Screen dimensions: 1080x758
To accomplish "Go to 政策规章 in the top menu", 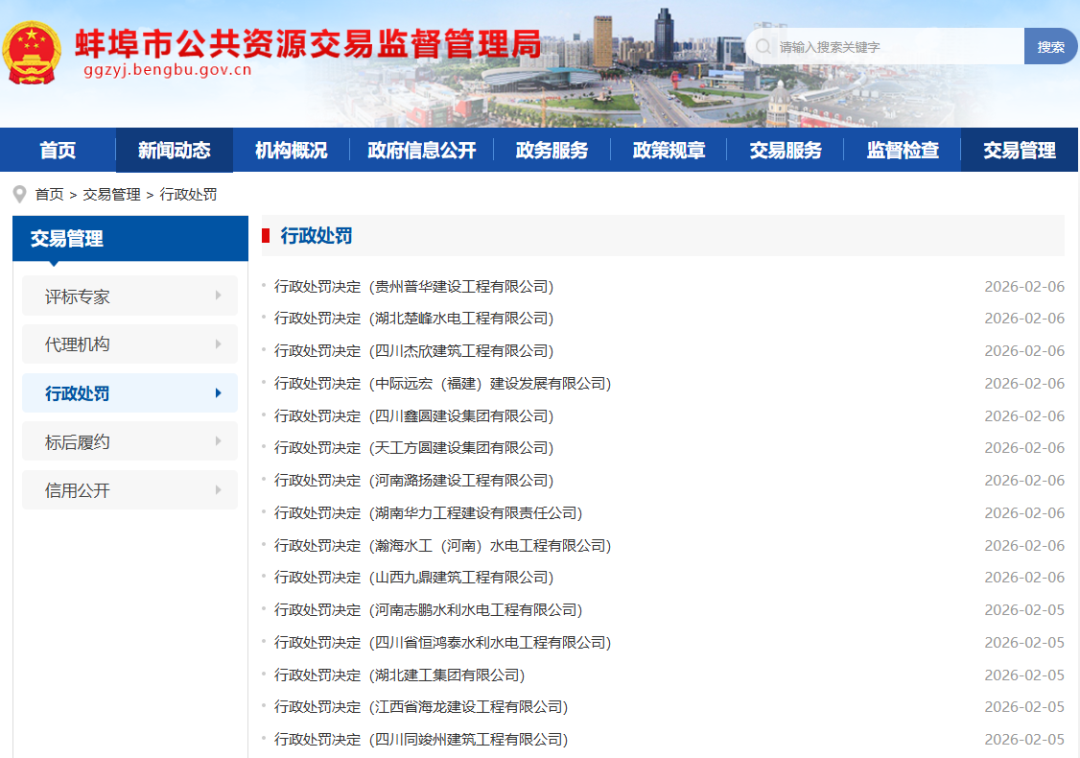I will 668,150.
